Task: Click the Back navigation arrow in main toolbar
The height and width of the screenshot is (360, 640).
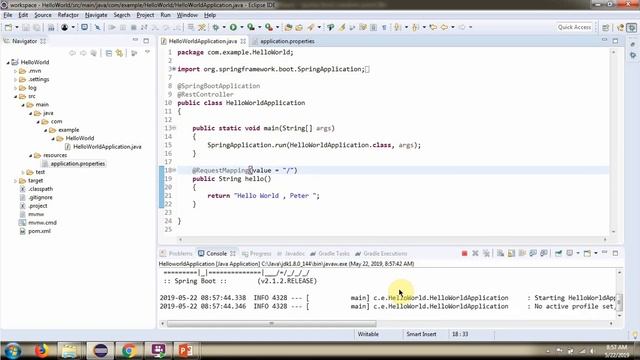Action: 444,27
